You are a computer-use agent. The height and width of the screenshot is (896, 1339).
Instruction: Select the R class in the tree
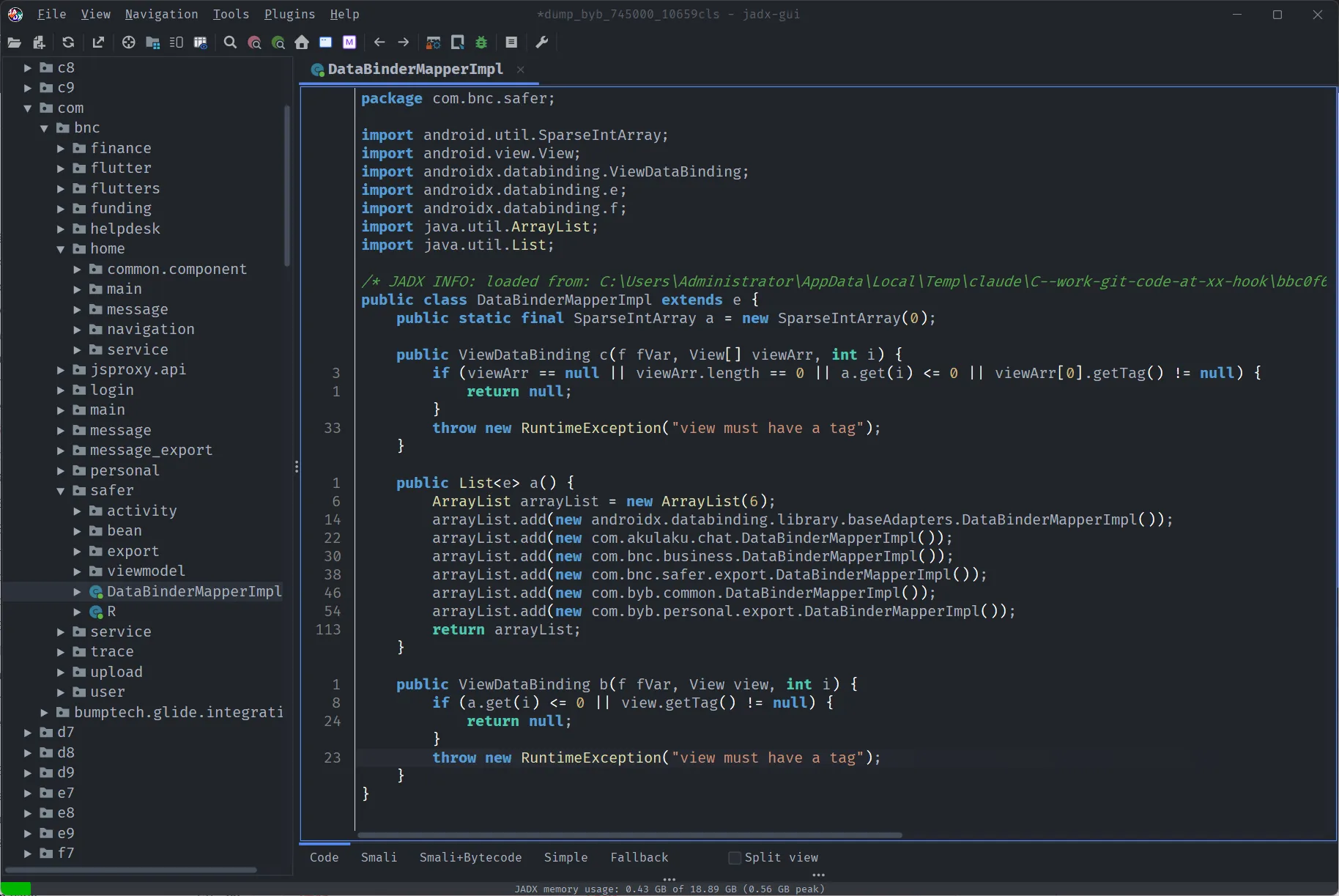(x=111, y=612)
